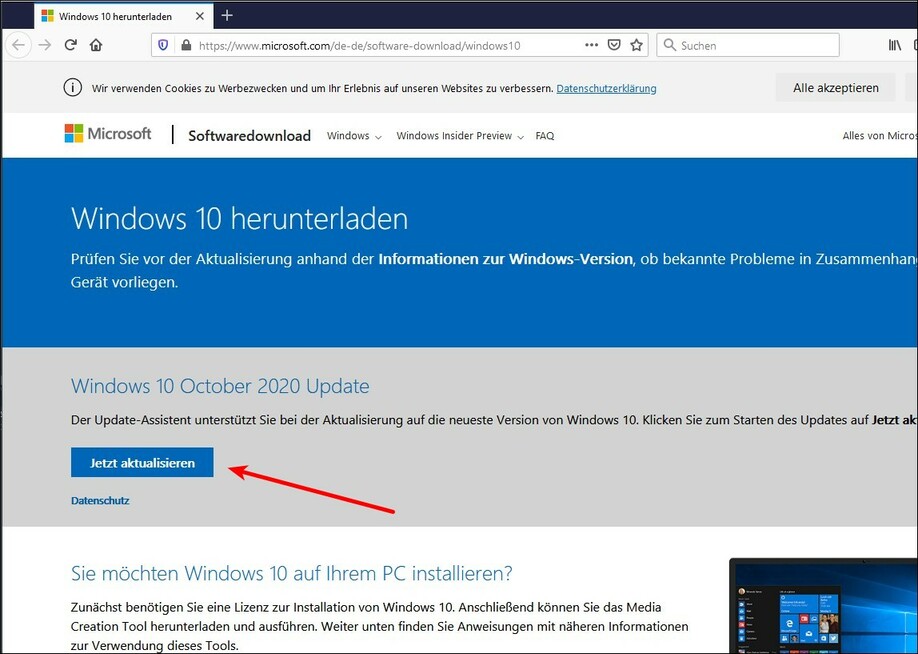Accept cookies with Alle akzeptieren
Image resolution: width=918 pixels, height=654 pixels.
click(835, 88)
